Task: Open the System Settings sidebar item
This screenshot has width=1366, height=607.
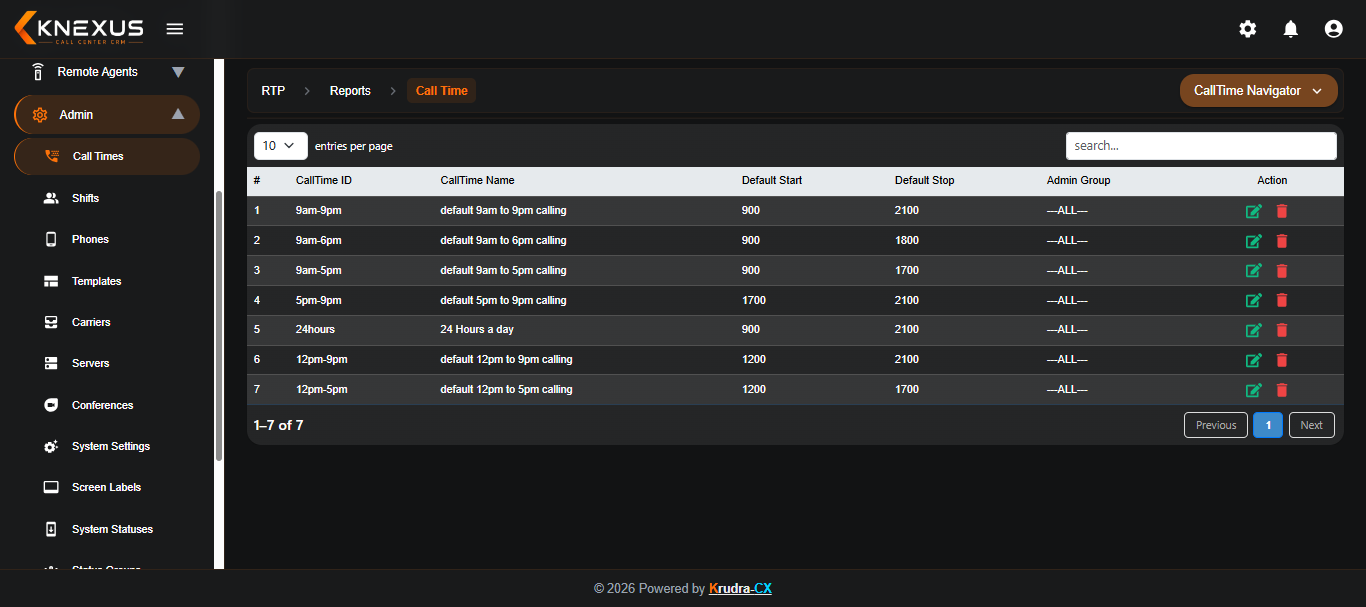Action: pos(111,446)
